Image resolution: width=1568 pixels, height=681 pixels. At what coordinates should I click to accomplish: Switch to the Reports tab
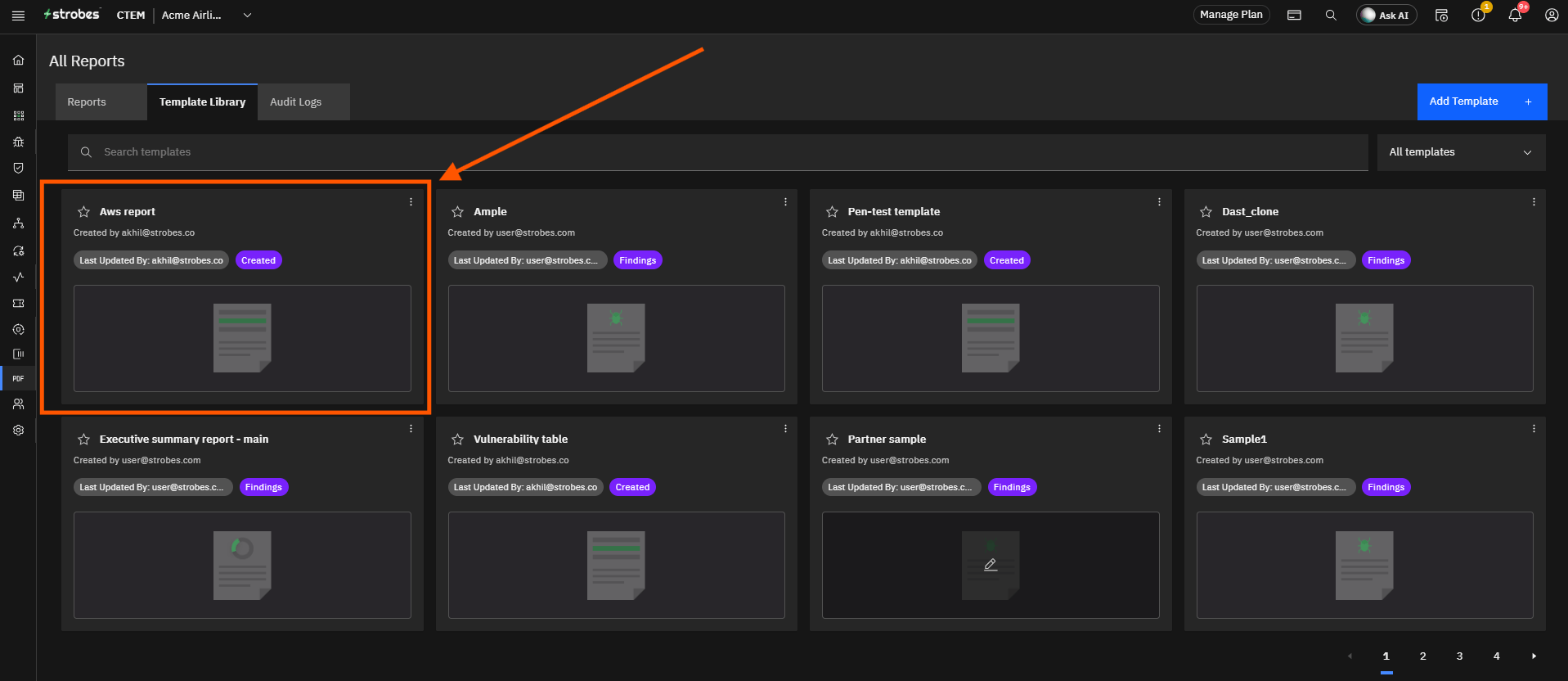point(101,102)
